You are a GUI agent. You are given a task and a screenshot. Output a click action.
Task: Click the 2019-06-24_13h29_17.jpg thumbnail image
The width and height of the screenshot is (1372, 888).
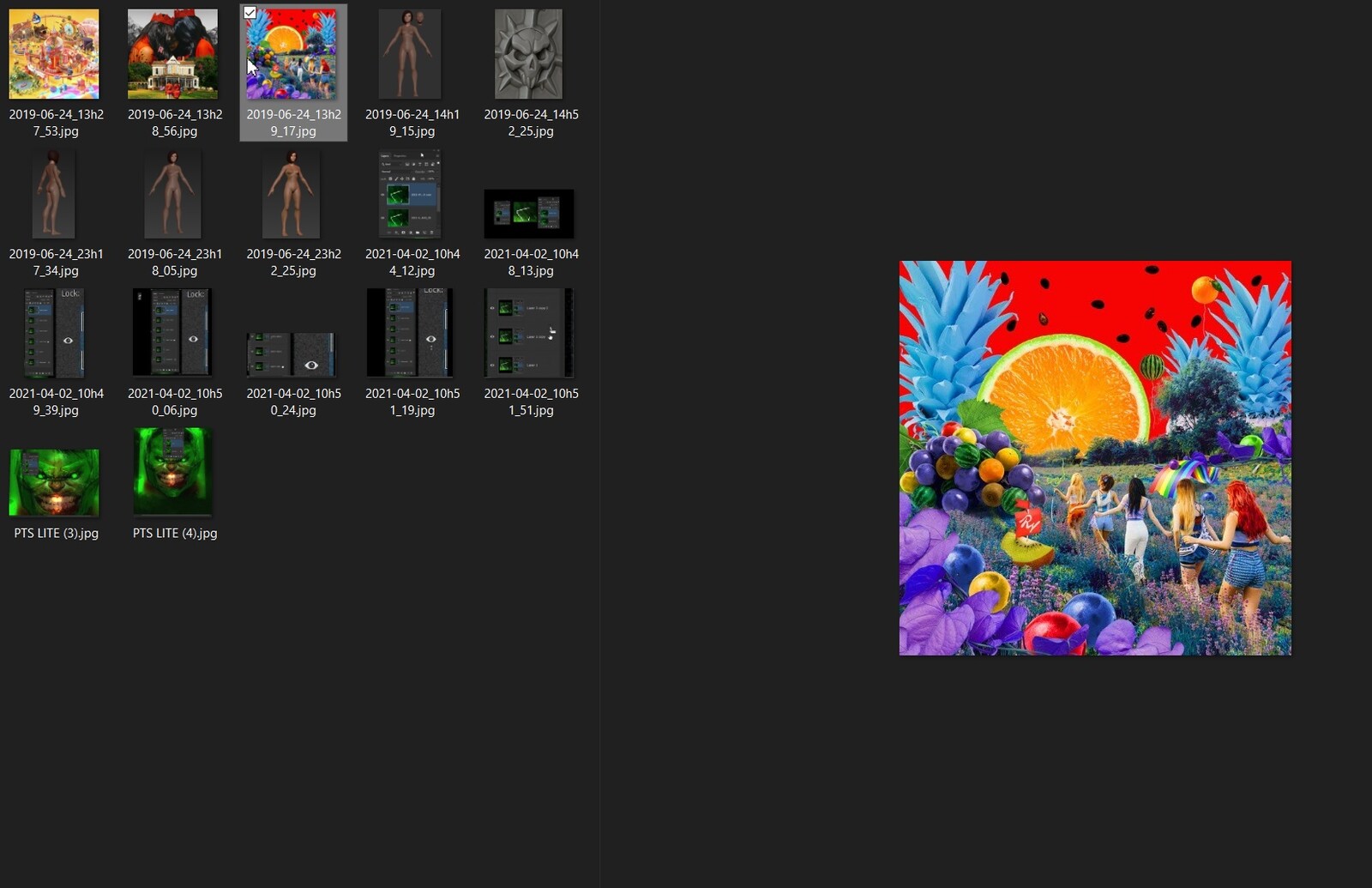click(292, 54)
